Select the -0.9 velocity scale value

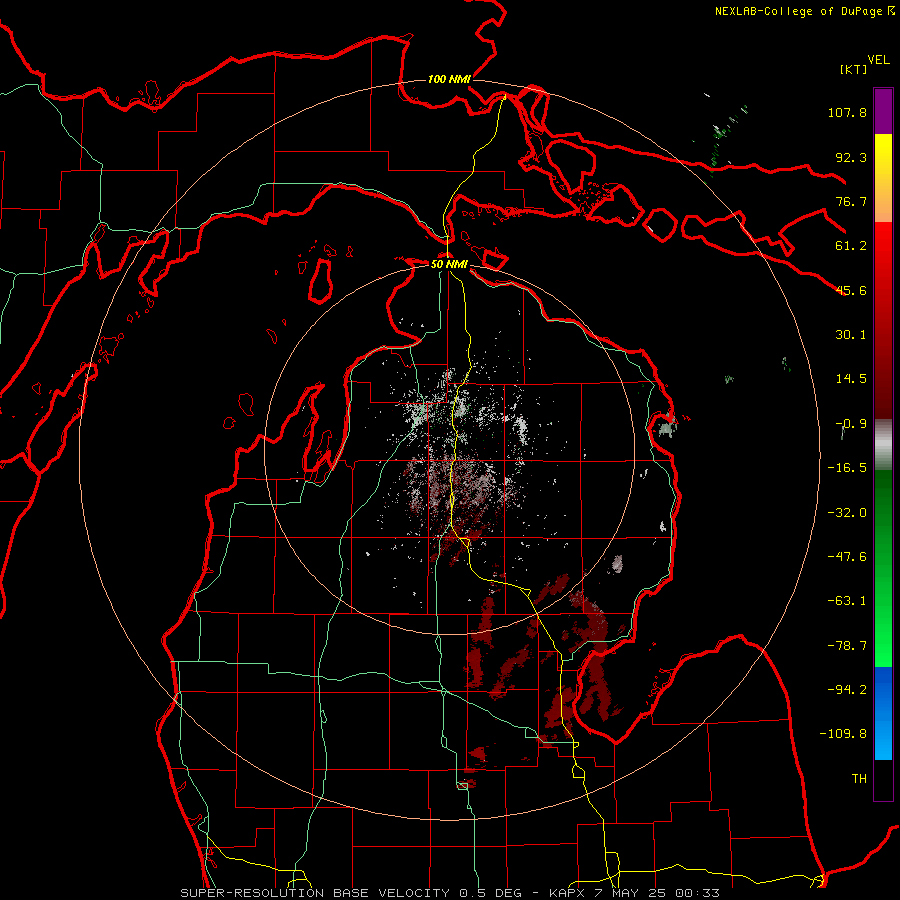[x=851, y=424]
